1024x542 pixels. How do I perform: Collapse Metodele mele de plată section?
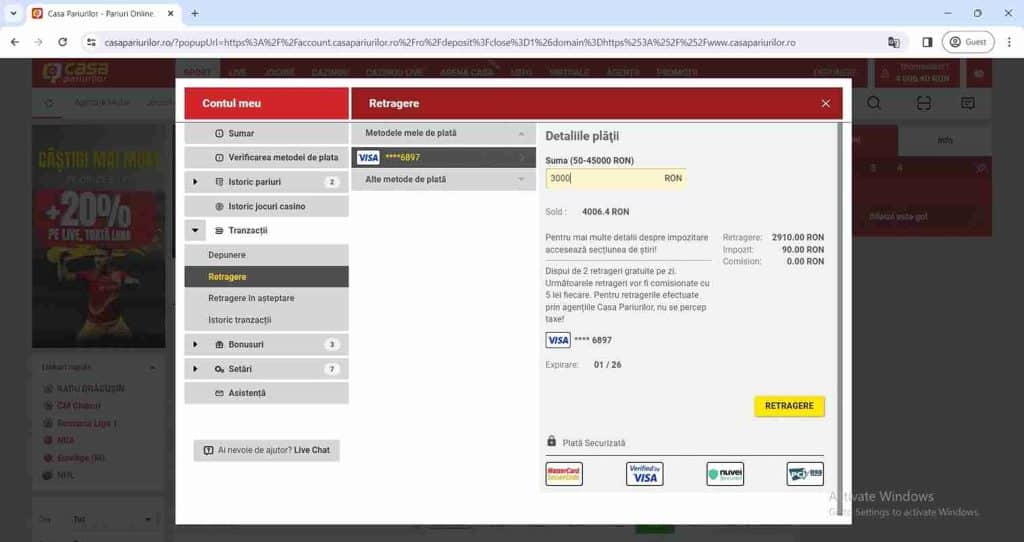pyautogui.click(x=443, y=133)
